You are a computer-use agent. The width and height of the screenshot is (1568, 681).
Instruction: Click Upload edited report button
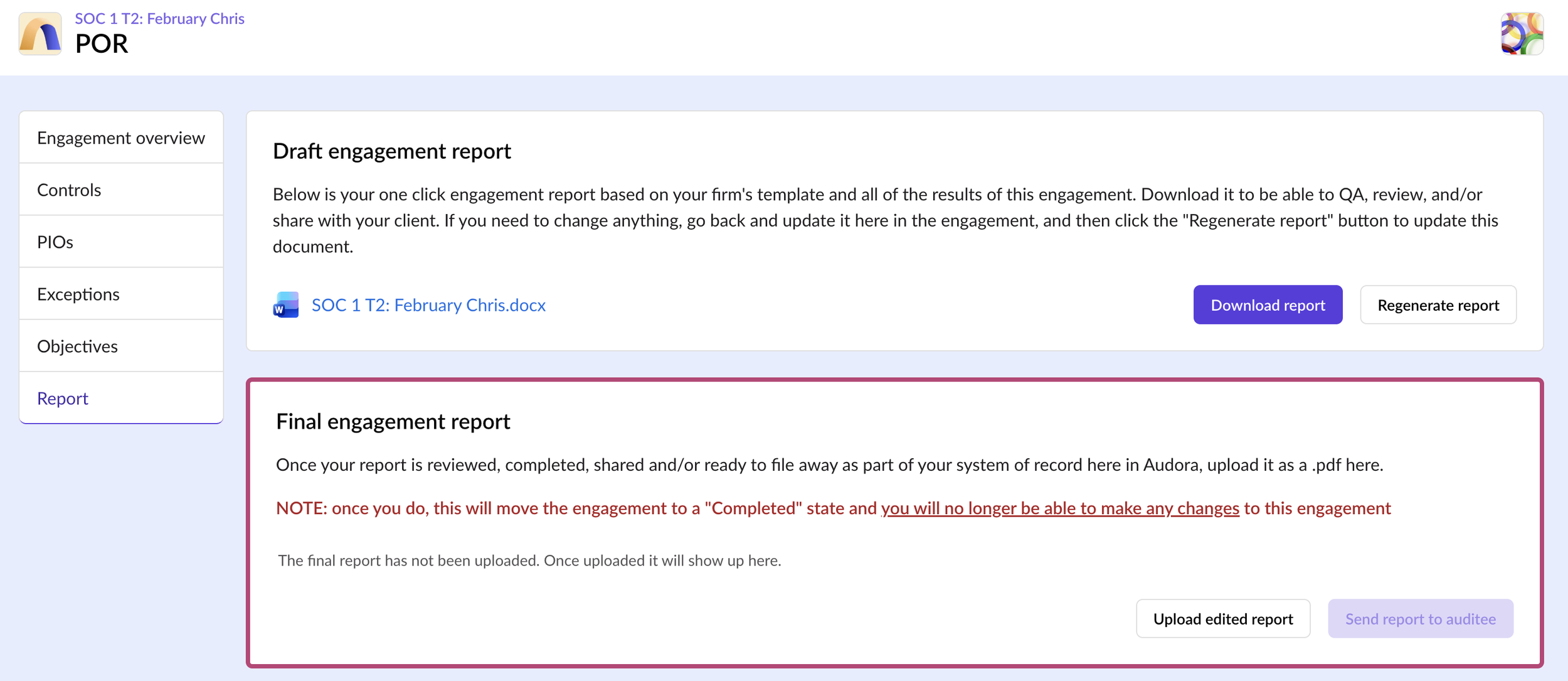1222,619
